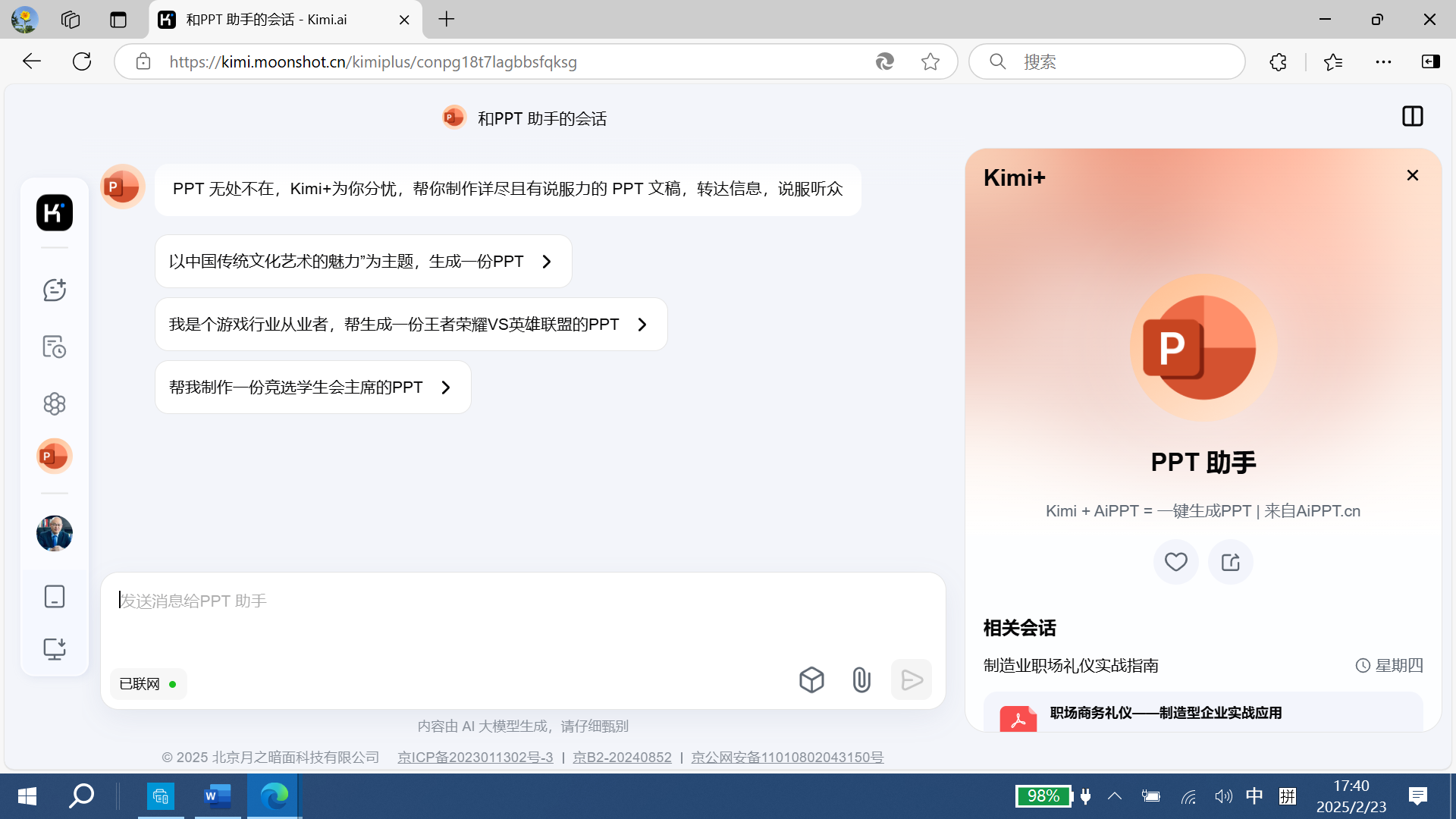
Task: Favorite PPT 助手 with the heart icon
Action: pos(1175,562)
